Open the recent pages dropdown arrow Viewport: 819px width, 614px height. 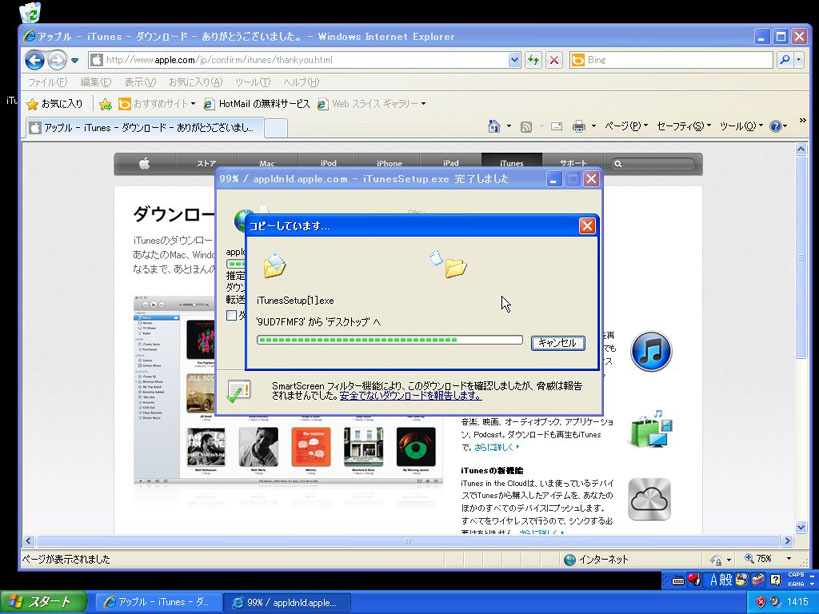tap(75, 61)
